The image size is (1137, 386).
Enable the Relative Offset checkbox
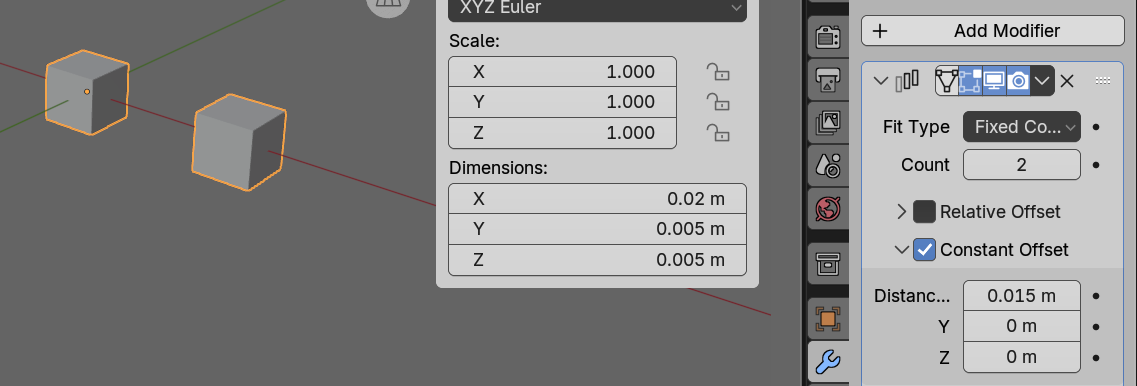924,212
